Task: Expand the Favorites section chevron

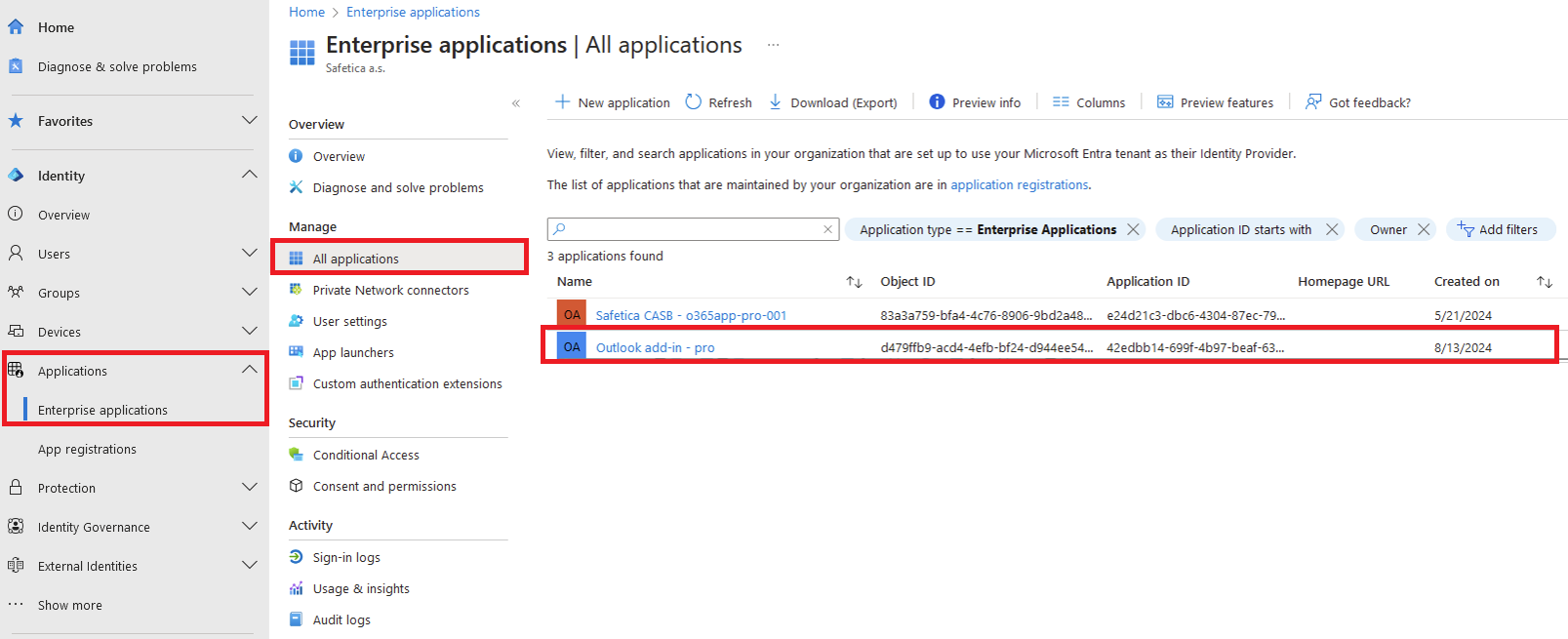Action: pos(250,120)
